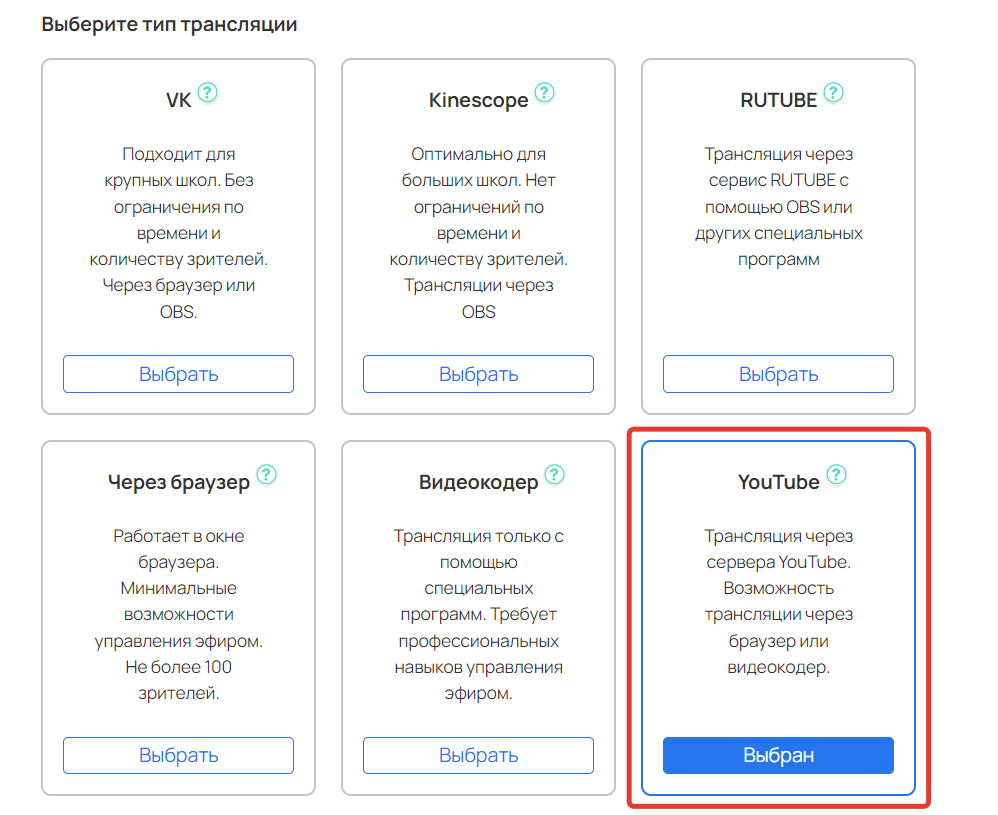Pick Видеокодер using its "Выбрать" button
This screenshot has width=998, height=815.
(x=478, y=755)
